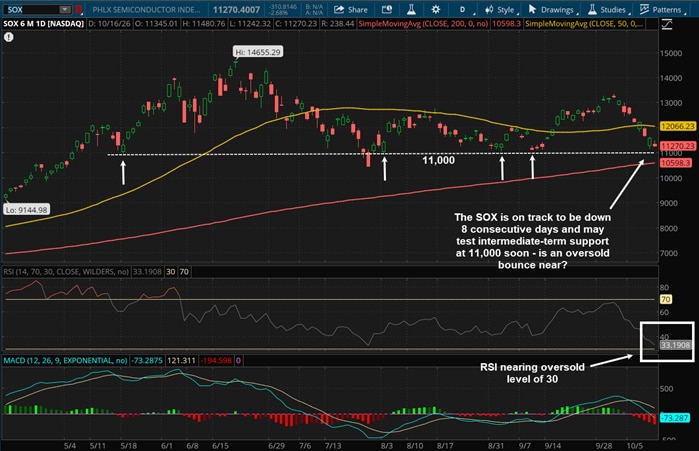Click the L: 11242.32 low value
The image size is (699, 451).
point(250,23)
